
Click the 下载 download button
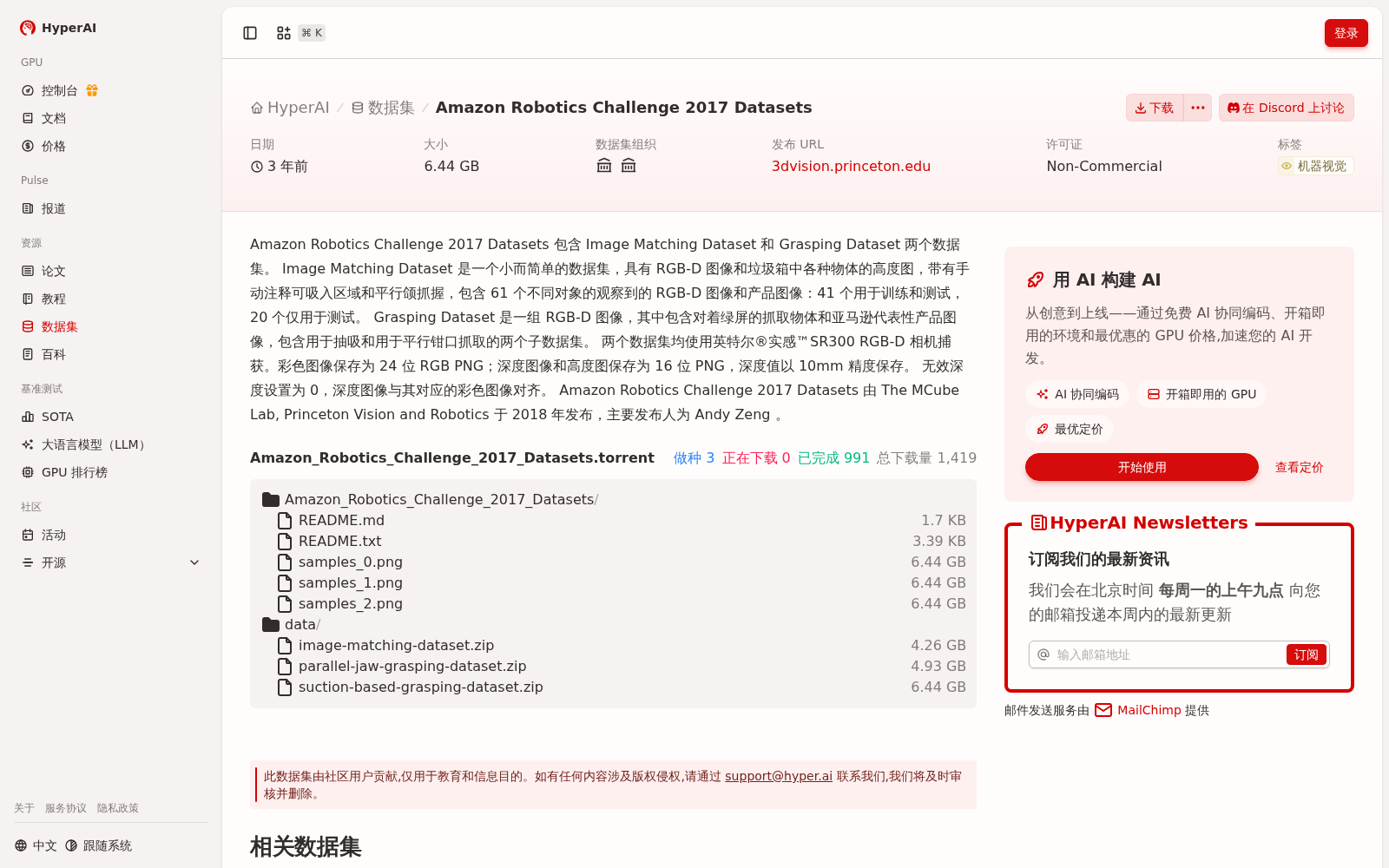[1155, 108]
